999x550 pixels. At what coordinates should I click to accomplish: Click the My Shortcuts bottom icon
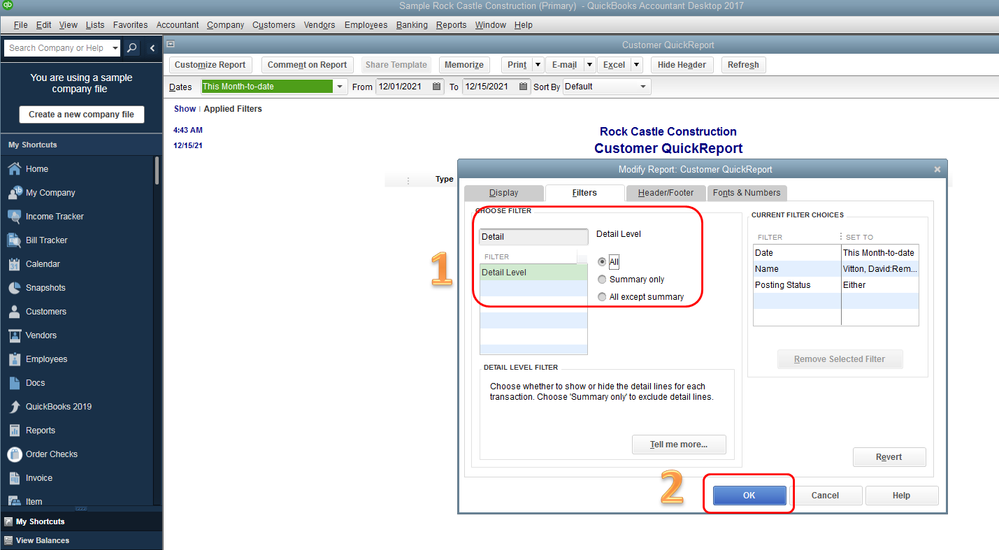(x=8, y=521)
